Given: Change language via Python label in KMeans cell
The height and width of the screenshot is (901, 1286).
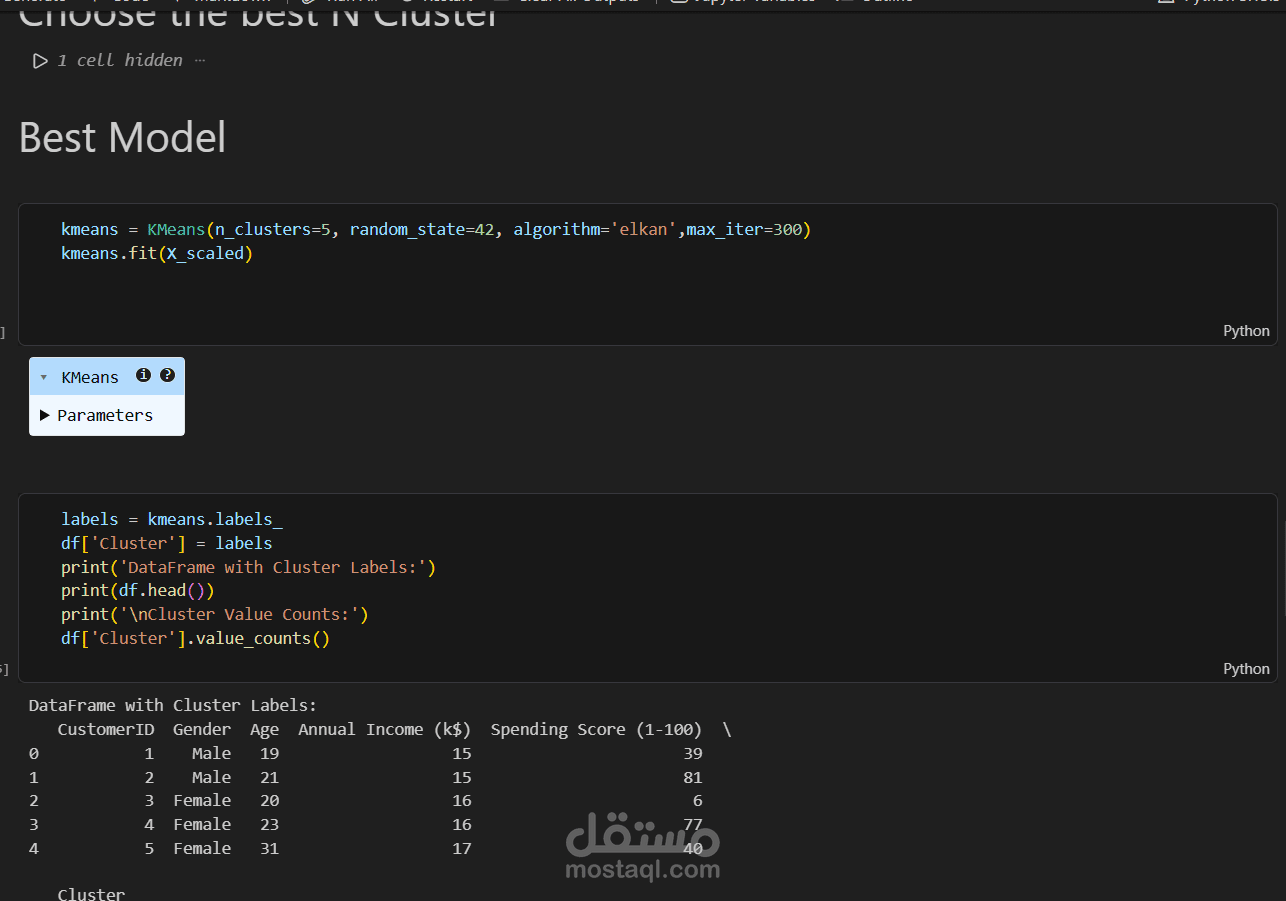Looking at the screenshot, I should 1246,331.
